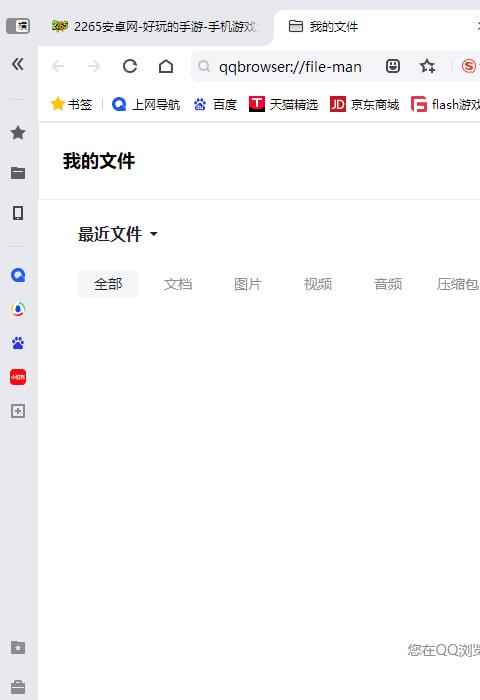Image resolution: width=480 pixels, height=700 pixels.
Task: Select the 全部 file filter tab
Action: click(x=108, y=284)
